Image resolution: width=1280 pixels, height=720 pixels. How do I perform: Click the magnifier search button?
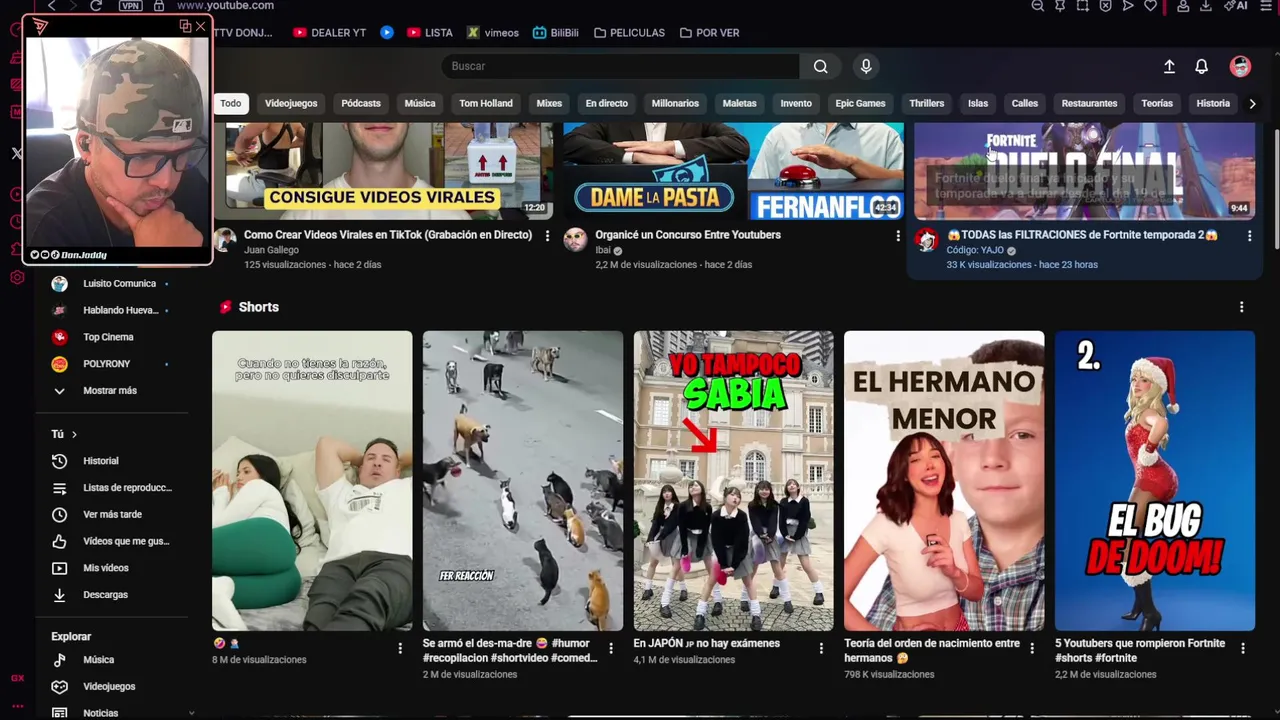pyautogui.click(x=820, y=66)
